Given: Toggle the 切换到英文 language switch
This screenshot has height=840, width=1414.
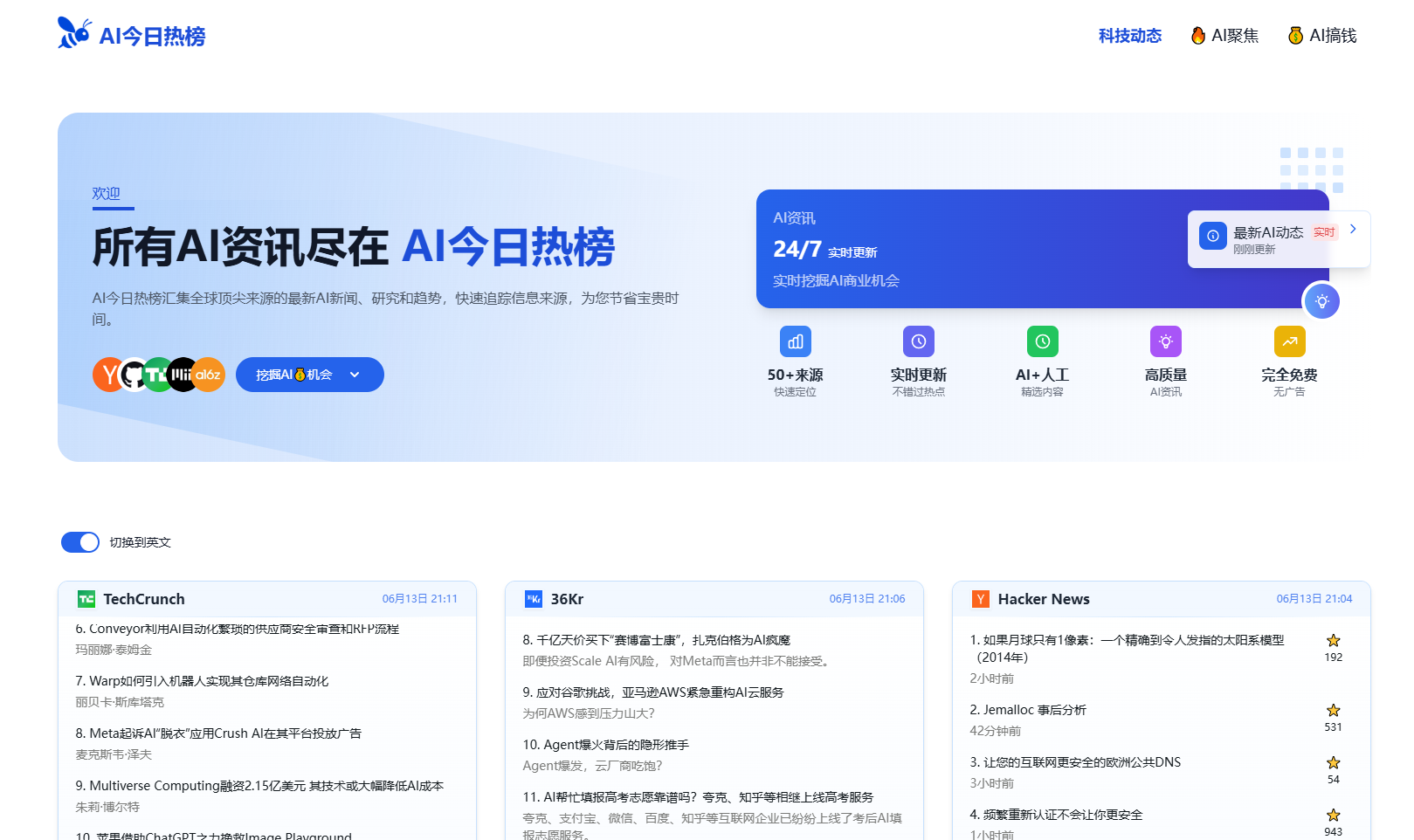Looking at the screenshot, I should tap(80, 542).
